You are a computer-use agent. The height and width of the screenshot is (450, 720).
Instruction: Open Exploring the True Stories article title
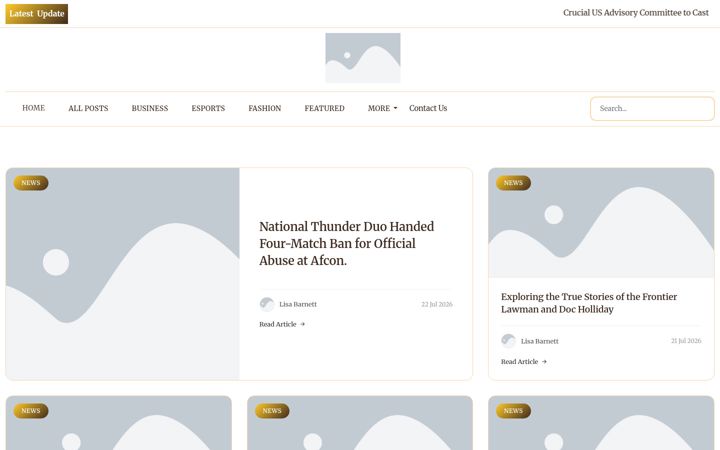pos(589,303)
